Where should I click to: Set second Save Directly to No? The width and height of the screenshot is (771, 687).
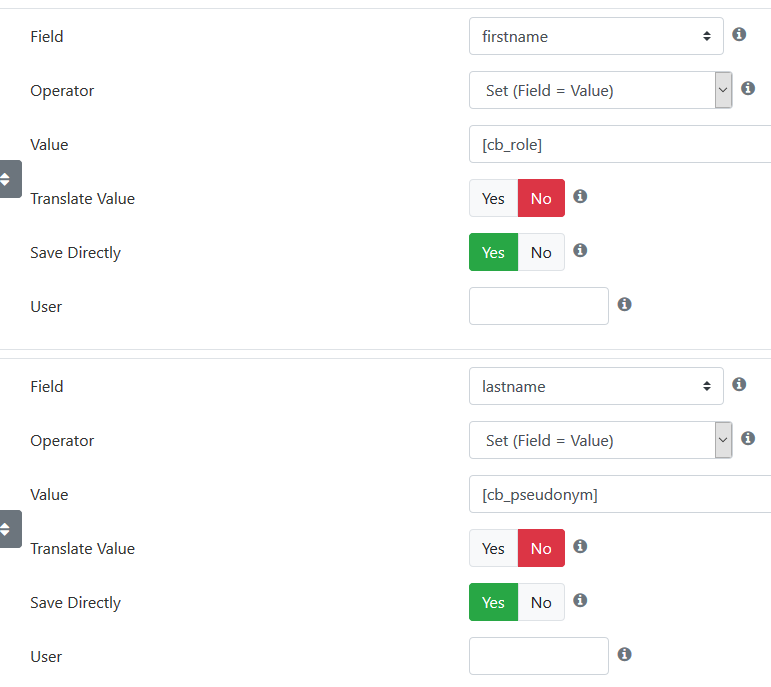pyautogui.click(x=541, y=602)
